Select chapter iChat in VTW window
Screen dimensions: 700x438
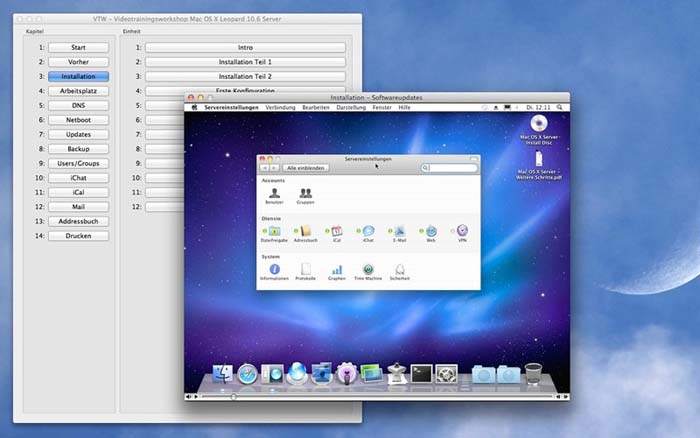[78, 178]
